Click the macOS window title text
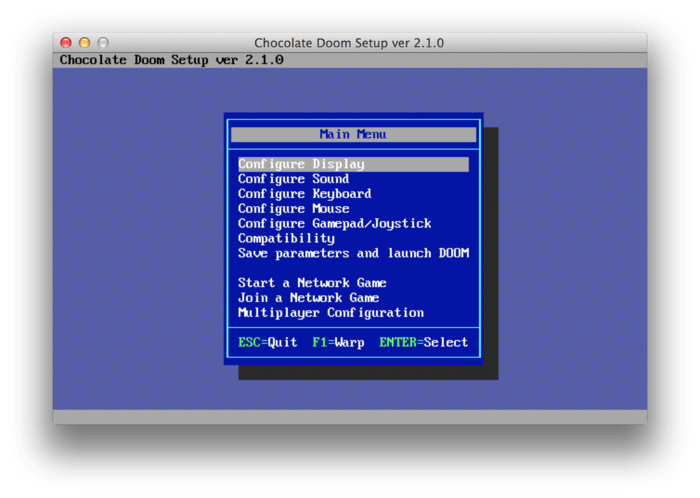This screenshot has height=498, width=700. [349, 43]
